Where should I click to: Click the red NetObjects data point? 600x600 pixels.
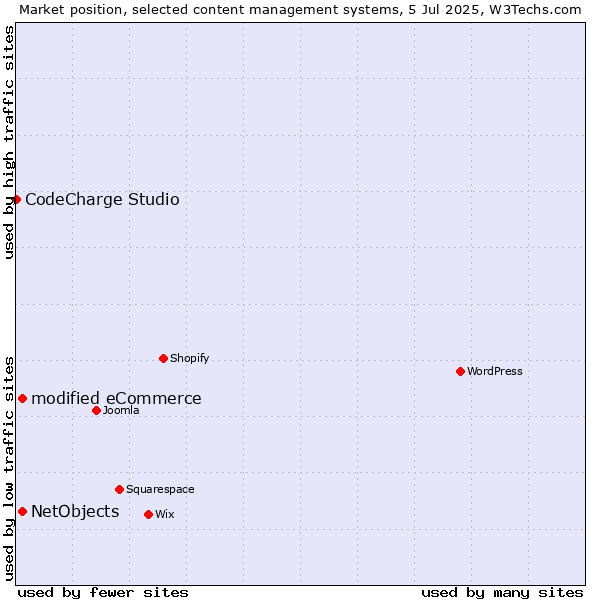coord(23,512)
